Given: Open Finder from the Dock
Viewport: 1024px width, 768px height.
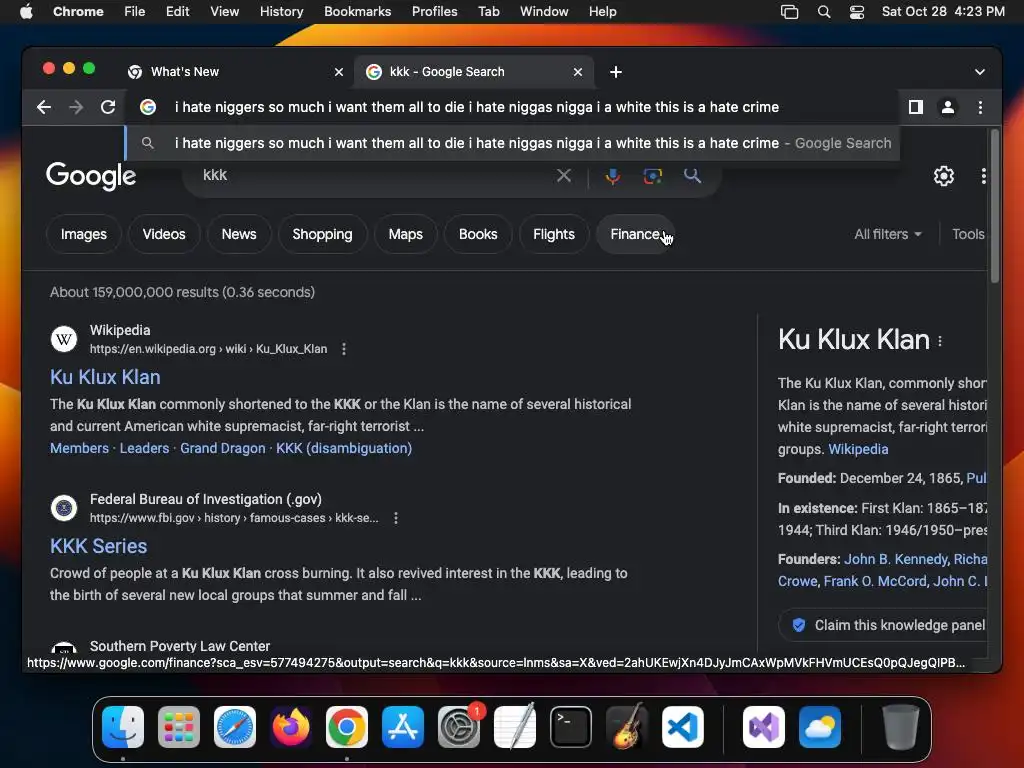Looking at the screenshot, I should pos(123,727).
